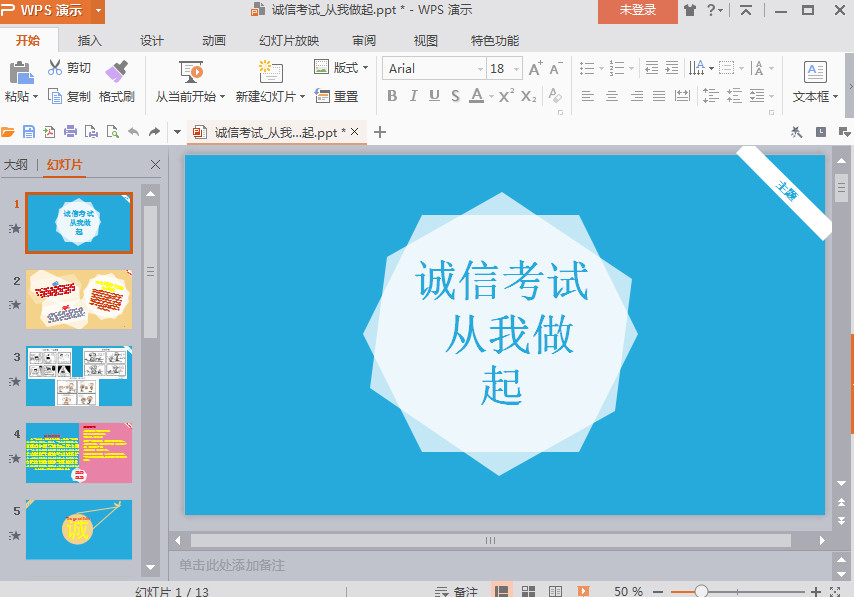Switch to the Design (设计) tab
Screen dimensions: 854x597
tap(151, 40)
